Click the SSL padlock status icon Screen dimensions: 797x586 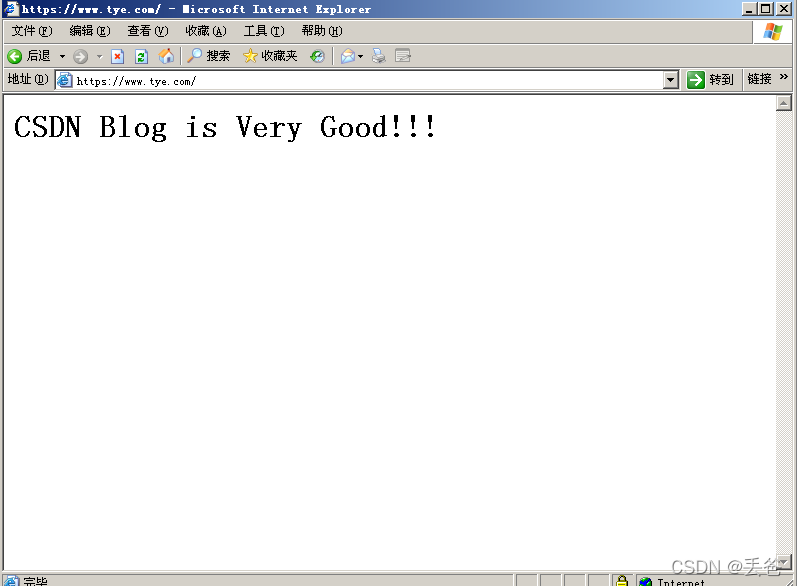(622, 580)
